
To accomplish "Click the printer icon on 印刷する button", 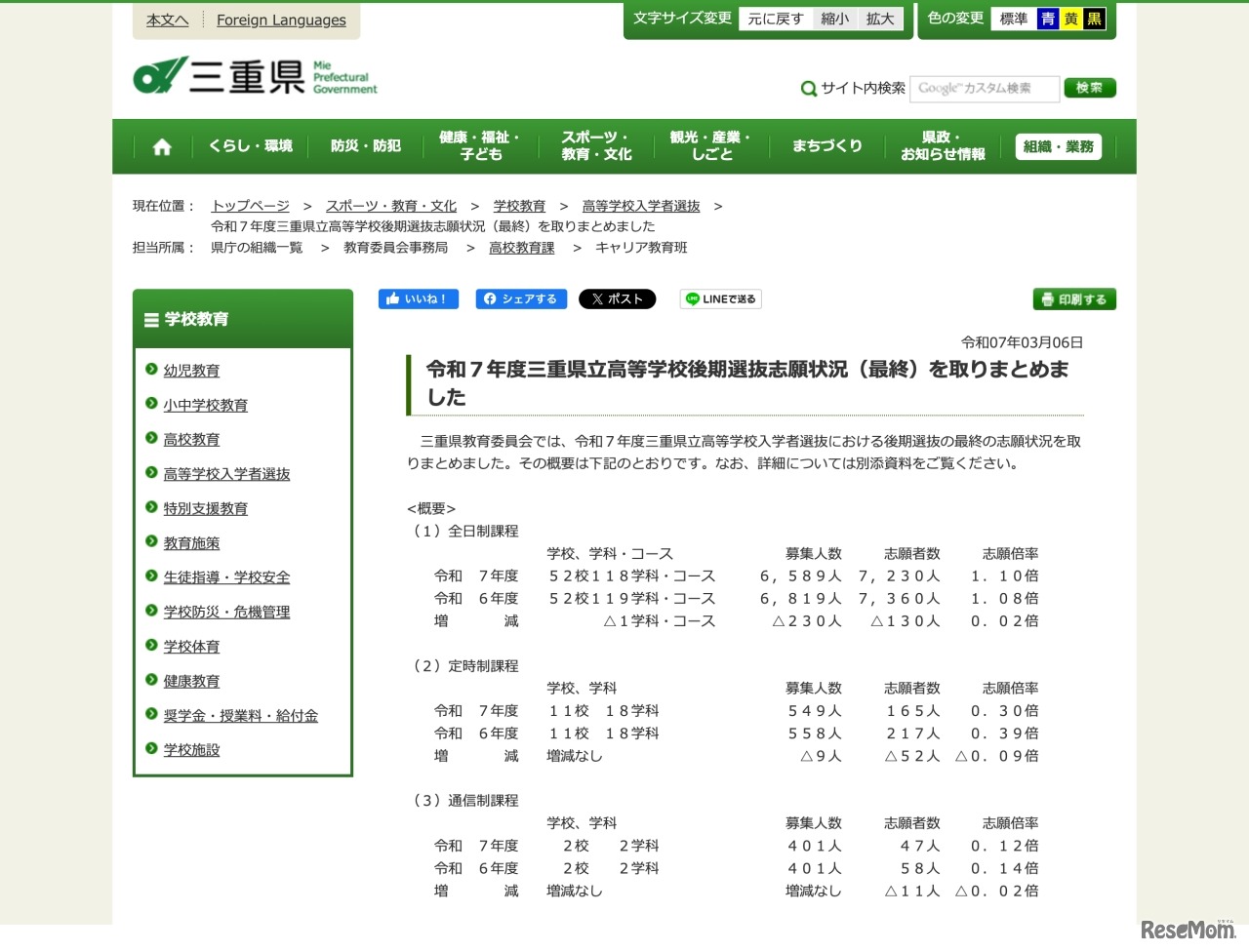I will click(1048, 299).
